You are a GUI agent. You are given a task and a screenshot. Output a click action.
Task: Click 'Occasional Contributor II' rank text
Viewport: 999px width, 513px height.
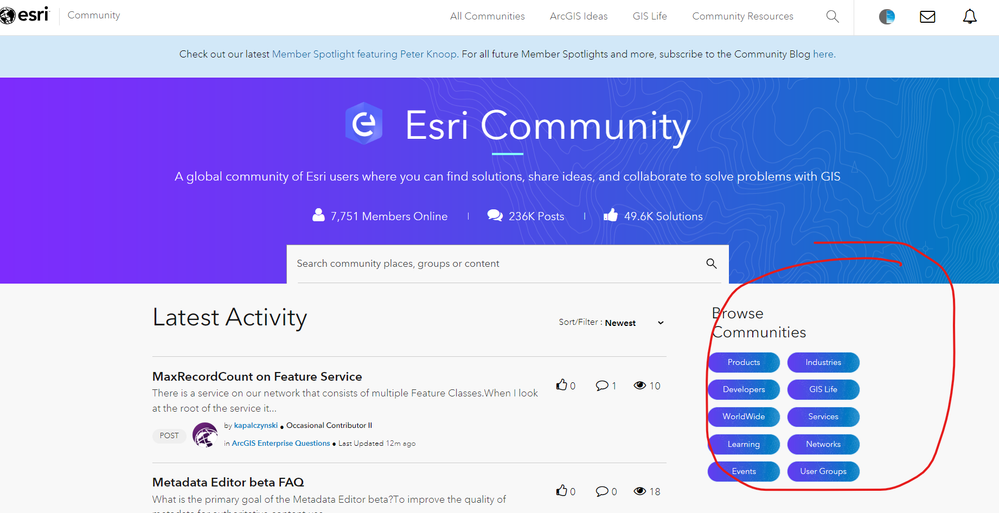tap(329, 425)
